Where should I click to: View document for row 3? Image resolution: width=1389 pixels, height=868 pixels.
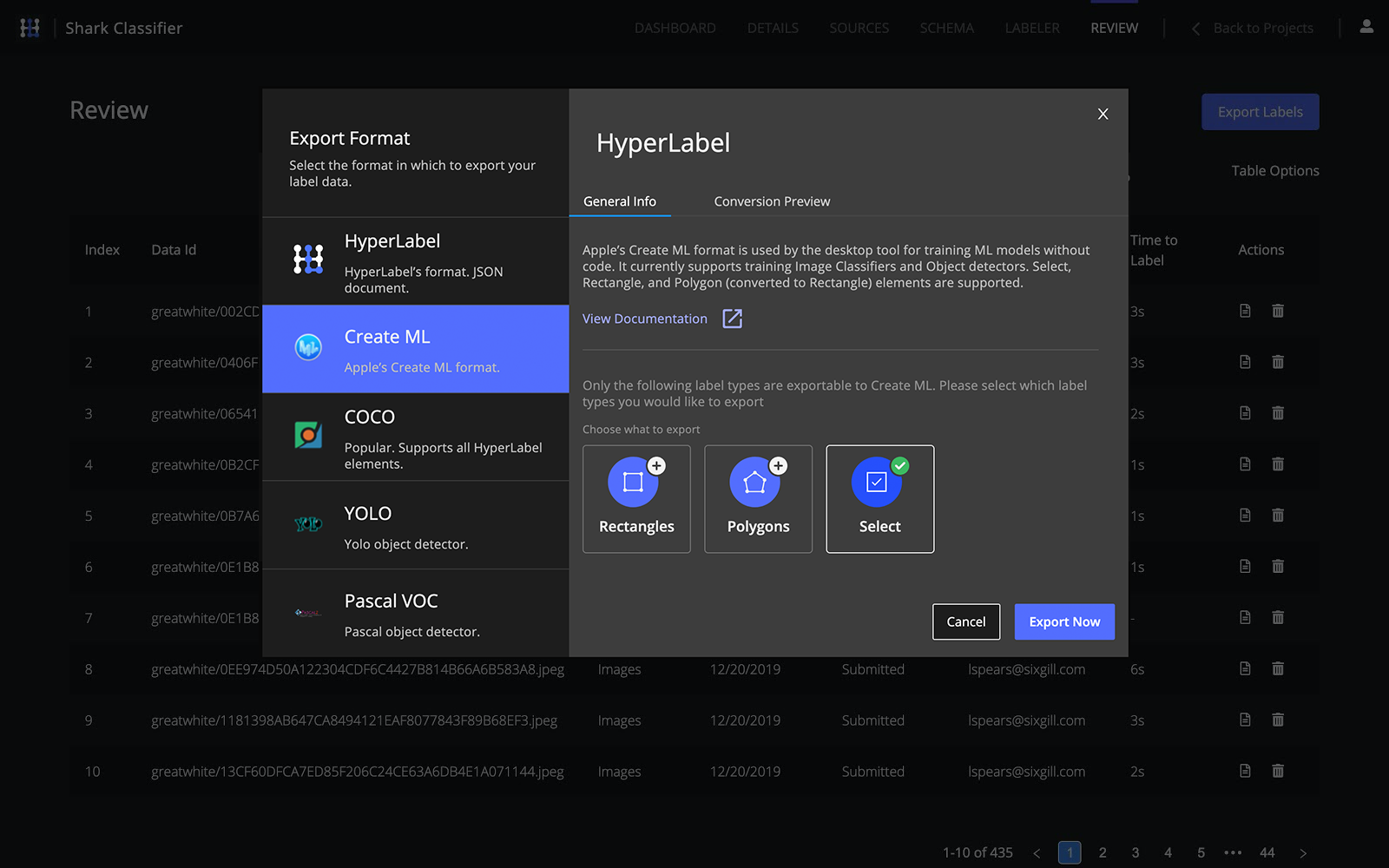pos(1245,413)
